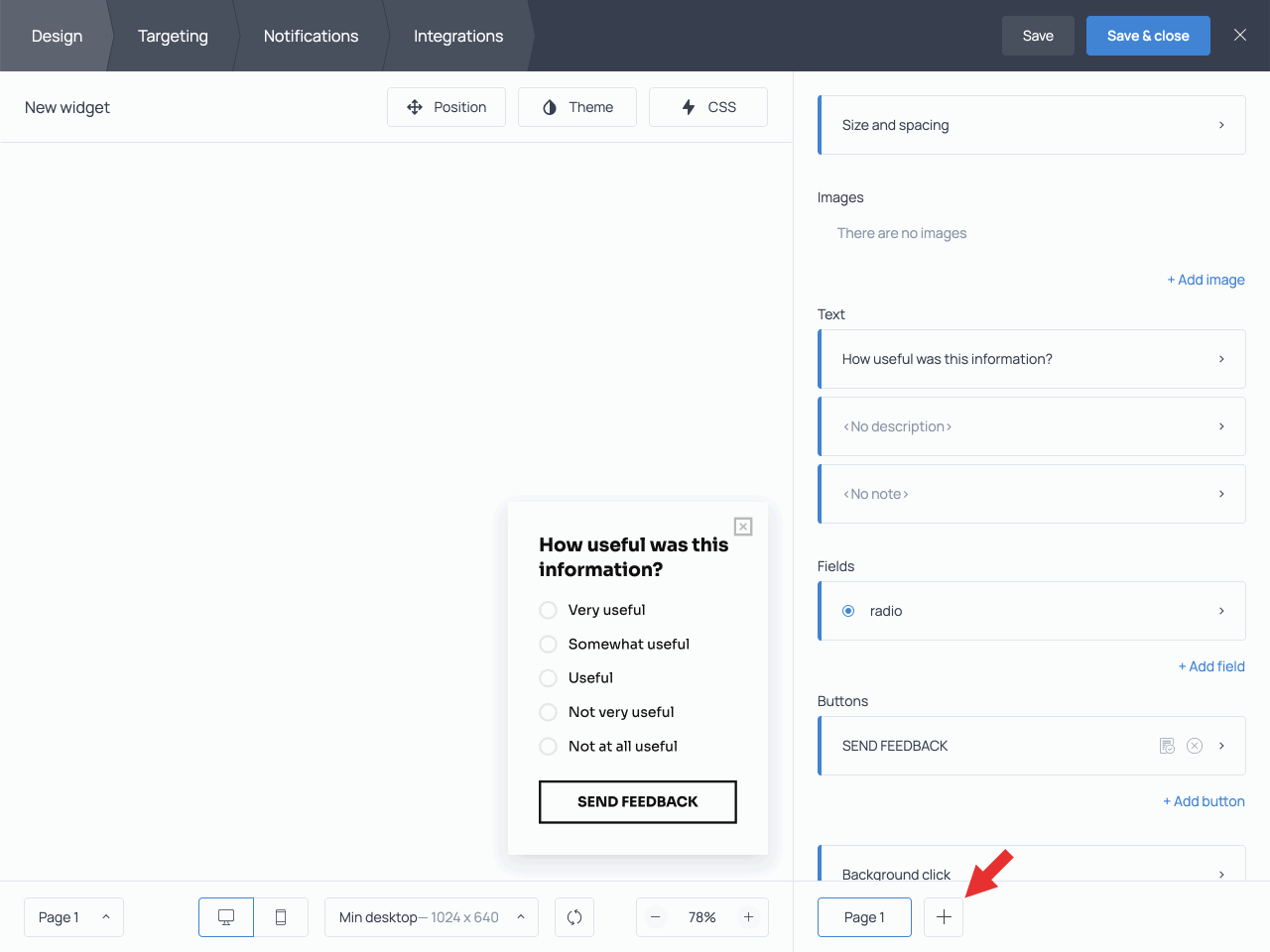1270x952 pixels.
Task: Open the Position settings
Action: [x=446, y=107]
